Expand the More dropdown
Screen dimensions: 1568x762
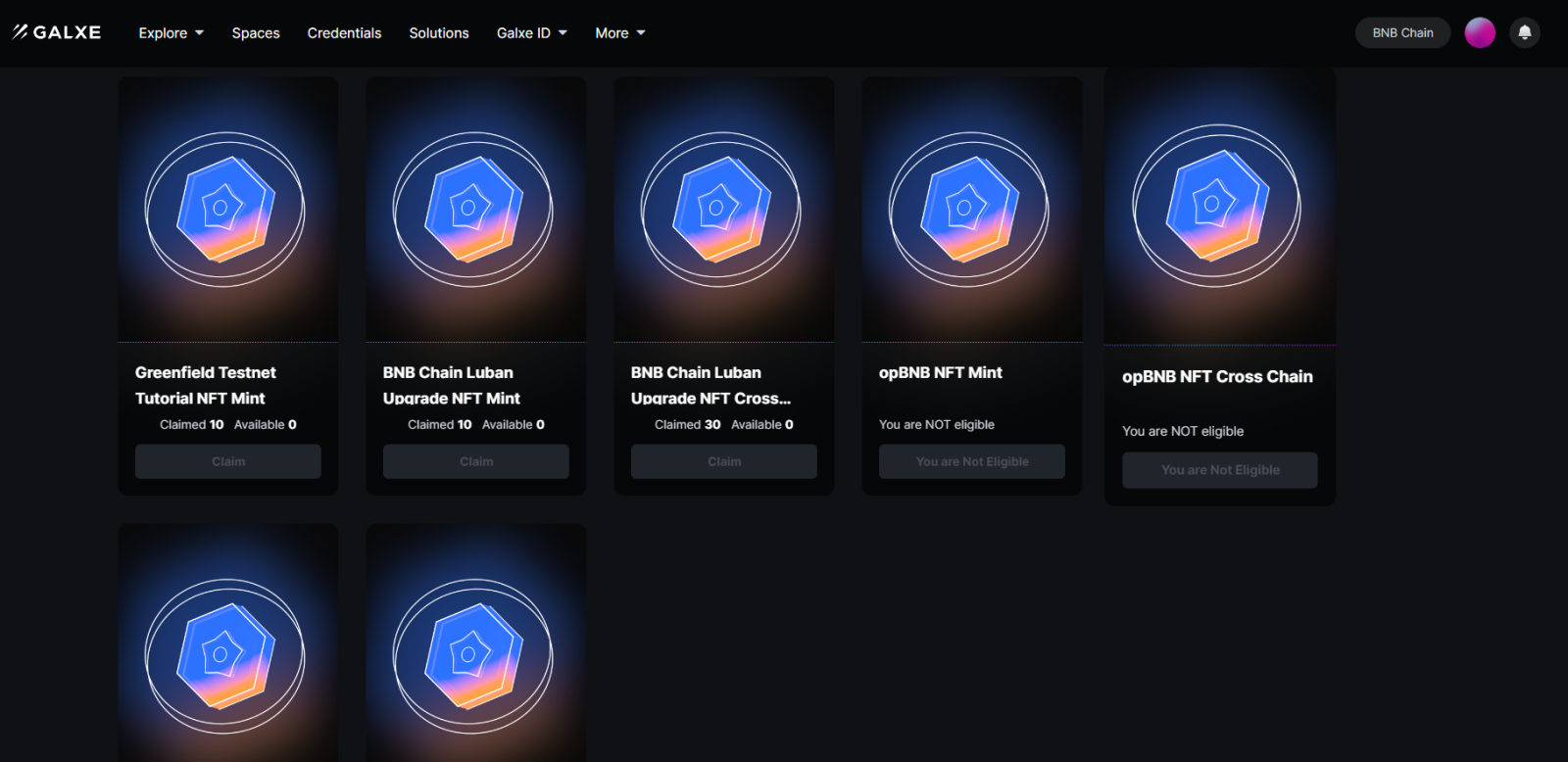click(620, 32)
